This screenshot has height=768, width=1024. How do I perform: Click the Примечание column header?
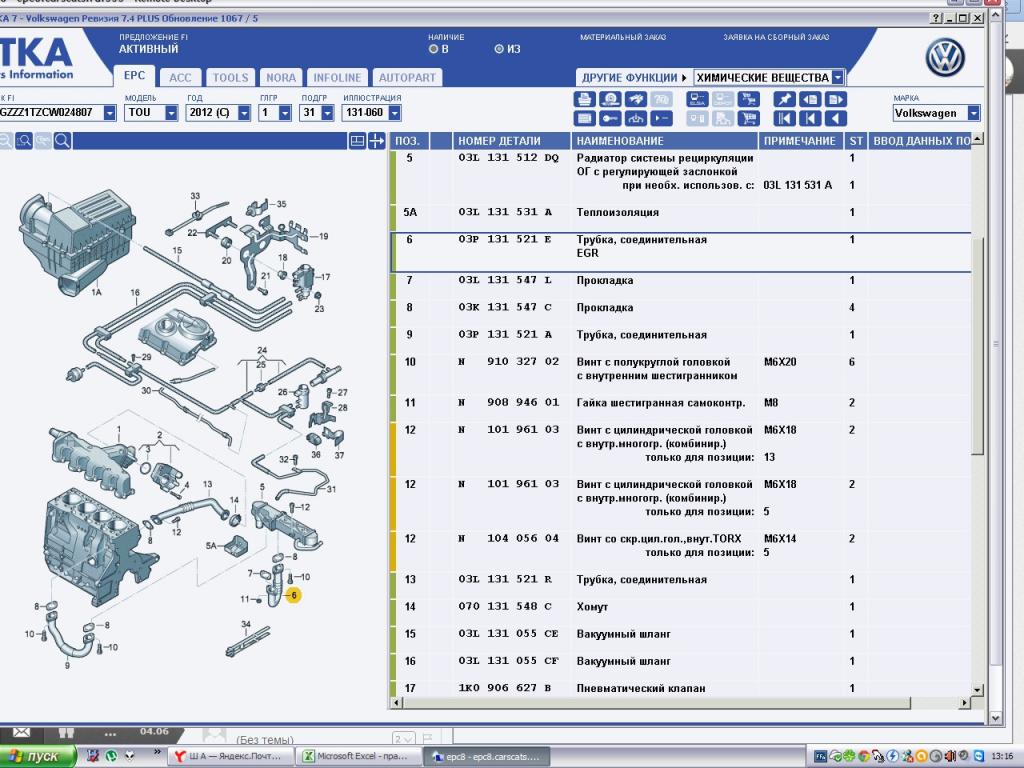800,140
